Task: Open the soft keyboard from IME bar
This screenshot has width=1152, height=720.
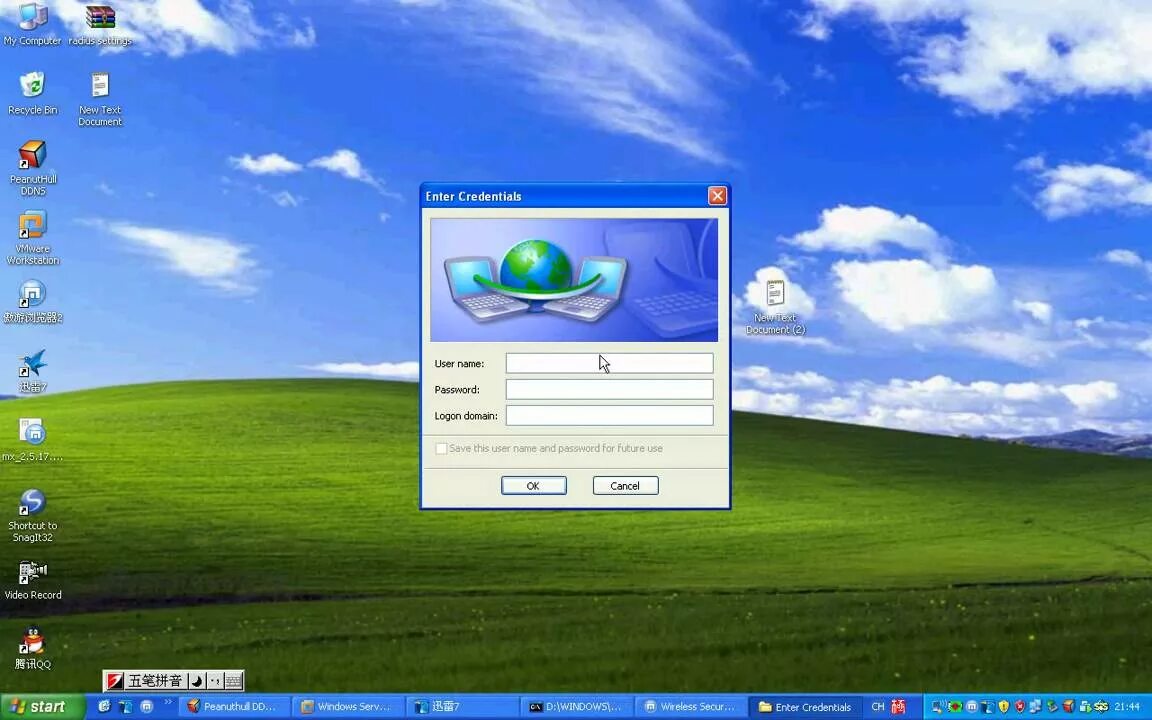Action: point(233,681)
